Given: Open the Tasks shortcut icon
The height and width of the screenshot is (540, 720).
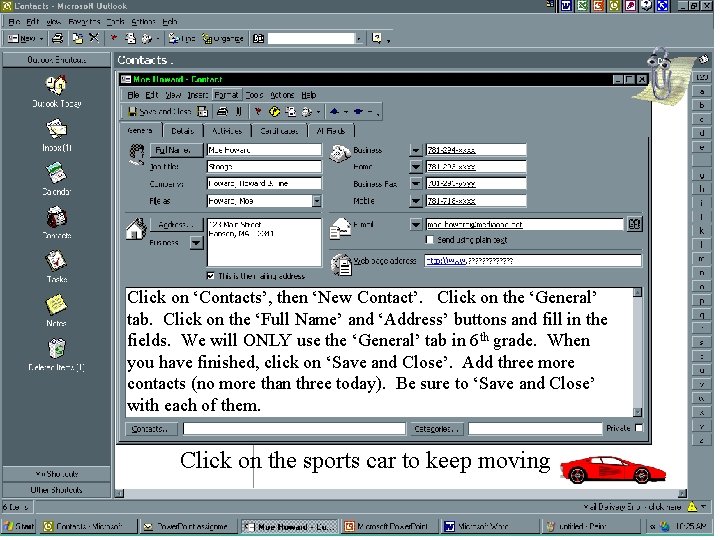Looking at the screenshot, I should click(56, 261).
